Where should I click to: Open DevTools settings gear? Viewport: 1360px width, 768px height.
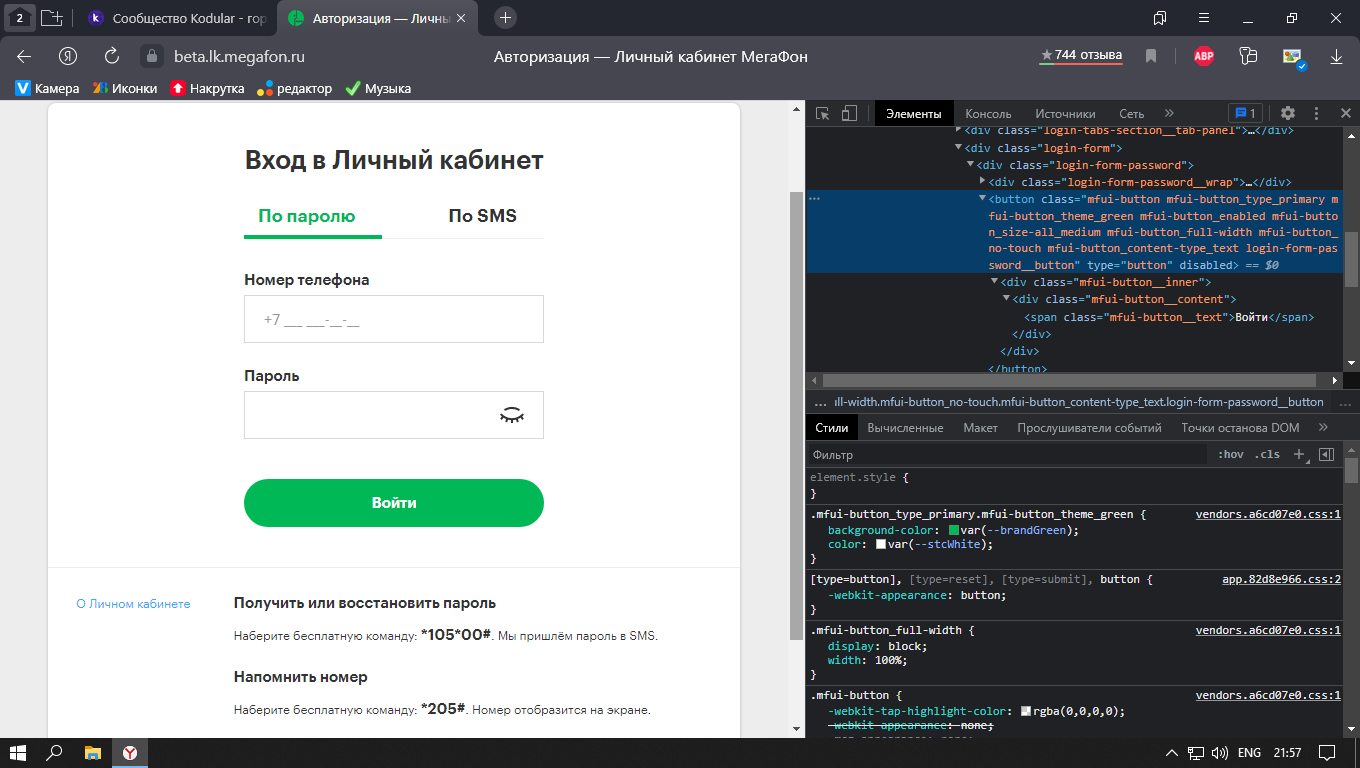click(1288, 114)
